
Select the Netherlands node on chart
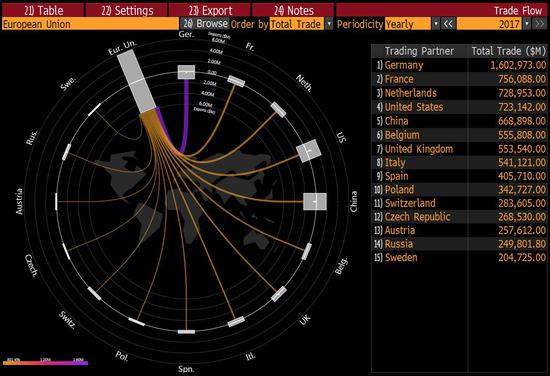point(279,109)
